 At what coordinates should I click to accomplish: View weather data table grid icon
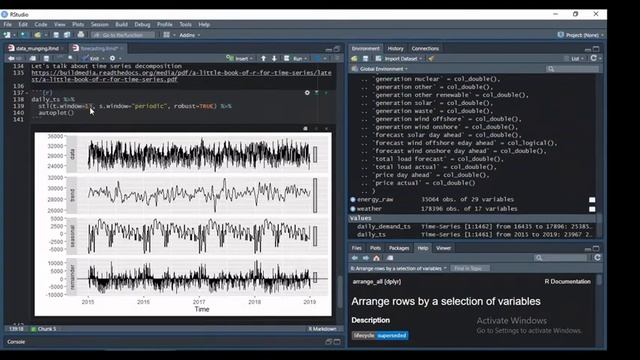tap(592, 209)
